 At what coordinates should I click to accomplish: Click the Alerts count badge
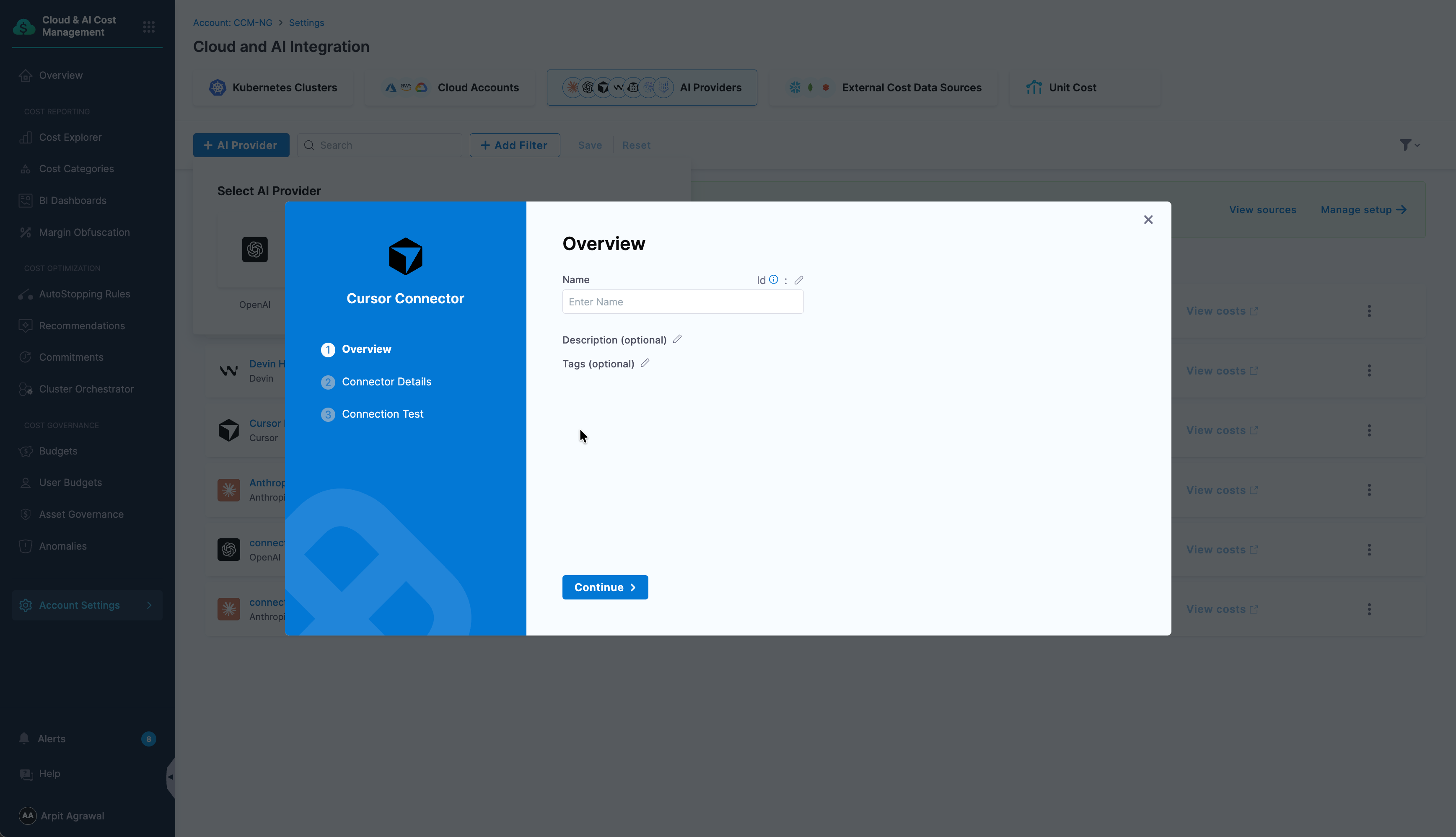(x=148, y=739)
